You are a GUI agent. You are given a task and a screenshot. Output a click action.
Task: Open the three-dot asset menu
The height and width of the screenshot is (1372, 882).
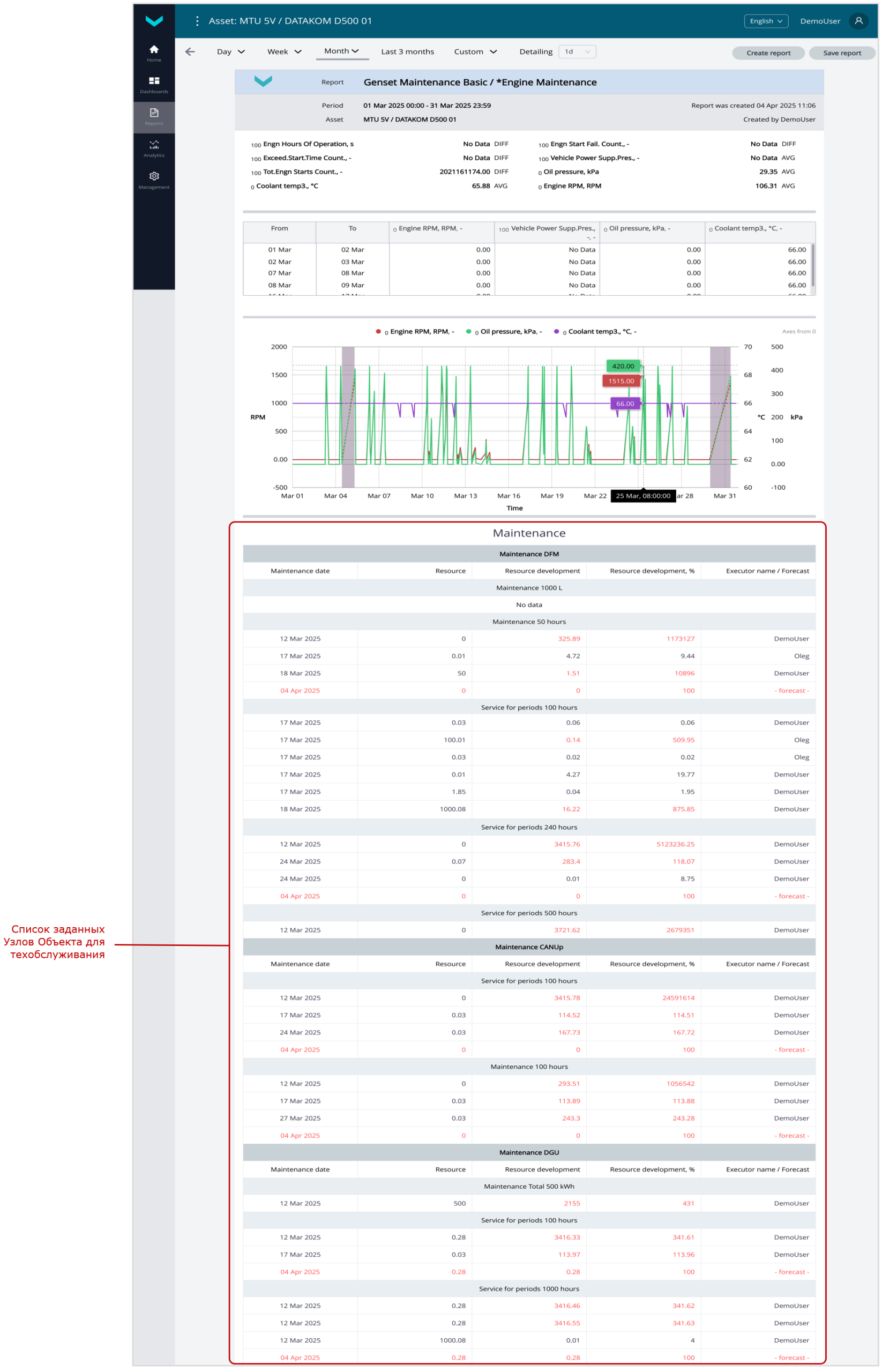click(197, 21)
